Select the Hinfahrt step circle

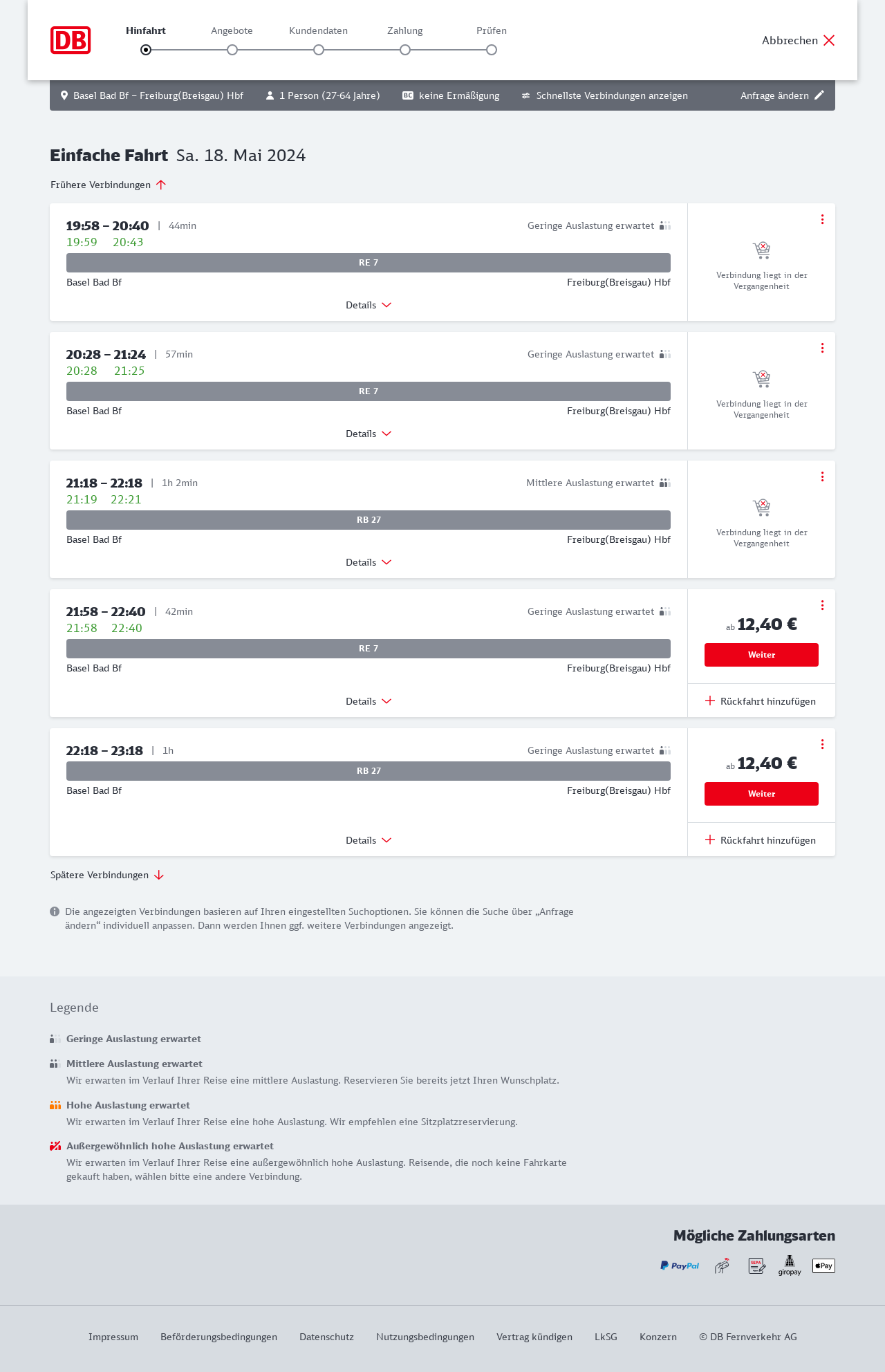pyautogui.click(x=146, y=50)
